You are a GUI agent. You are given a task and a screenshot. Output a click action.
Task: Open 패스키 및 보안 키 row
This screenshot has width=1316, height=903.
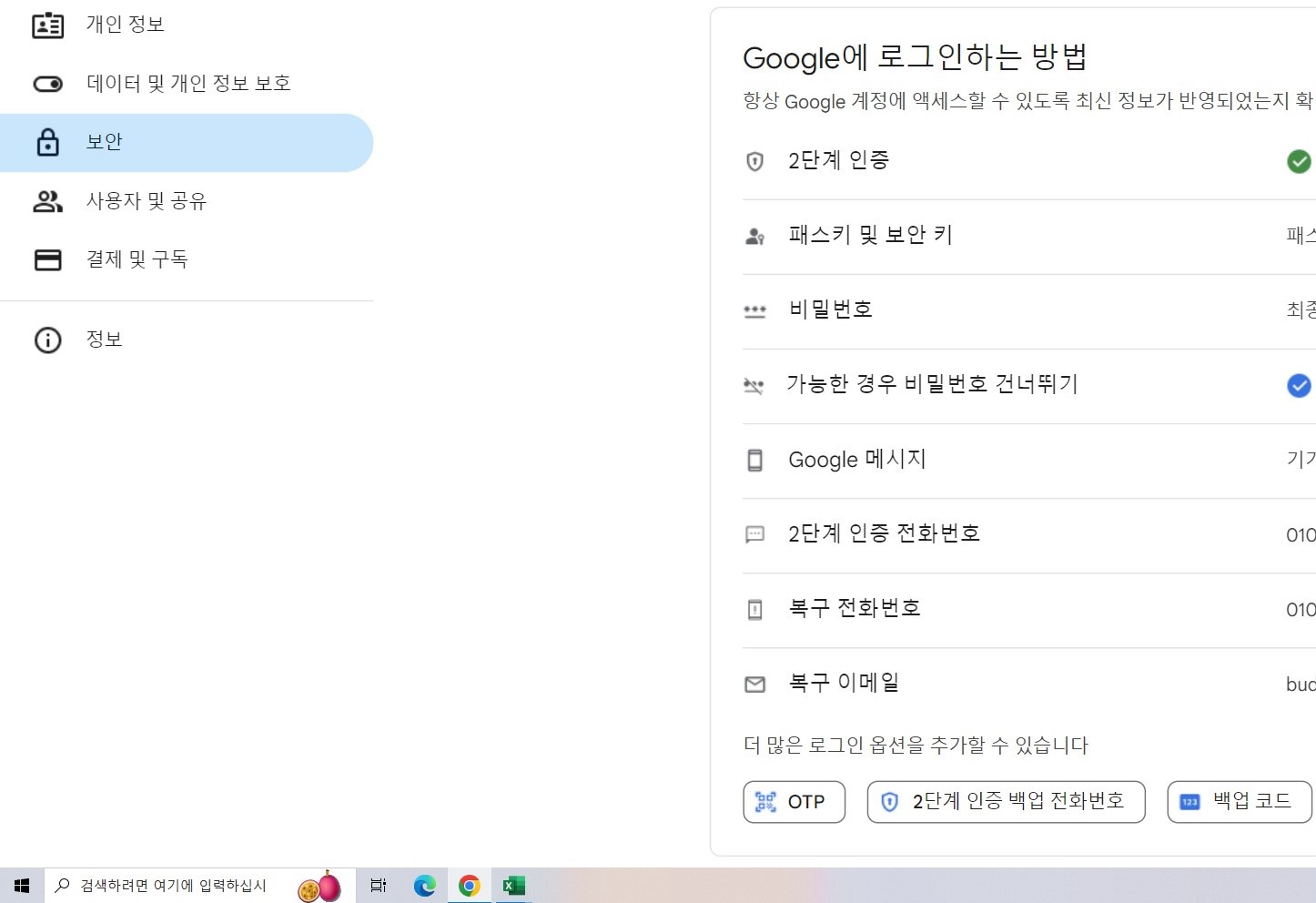tap(1029, 237)
